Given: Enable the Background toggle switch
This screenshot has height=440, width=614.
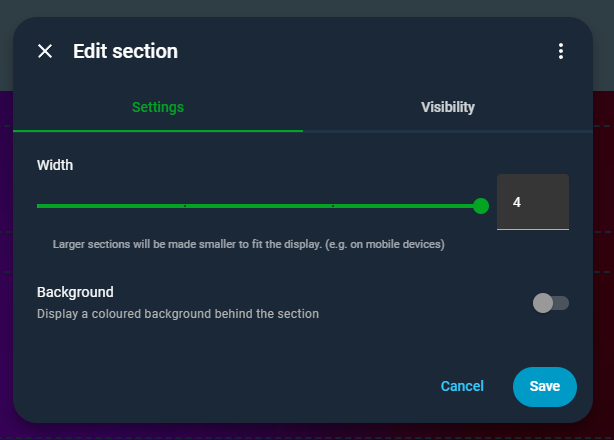Looking at the screenshot, I should pos(551,303).
